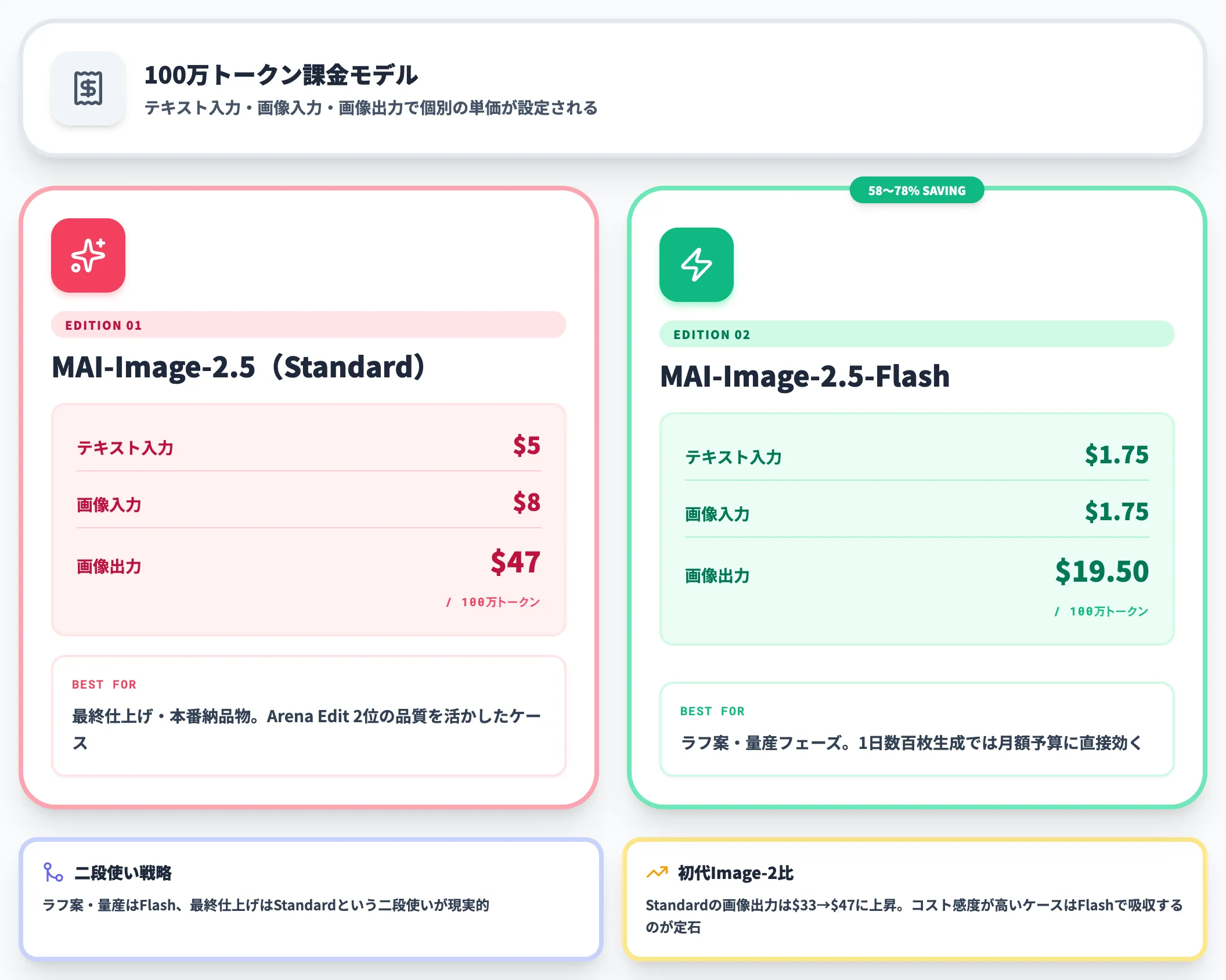Click the 100万トークン課金モデル heading
Viewport: 1226px width, 980px height.
pyautogui.click(x=281, y=75)
